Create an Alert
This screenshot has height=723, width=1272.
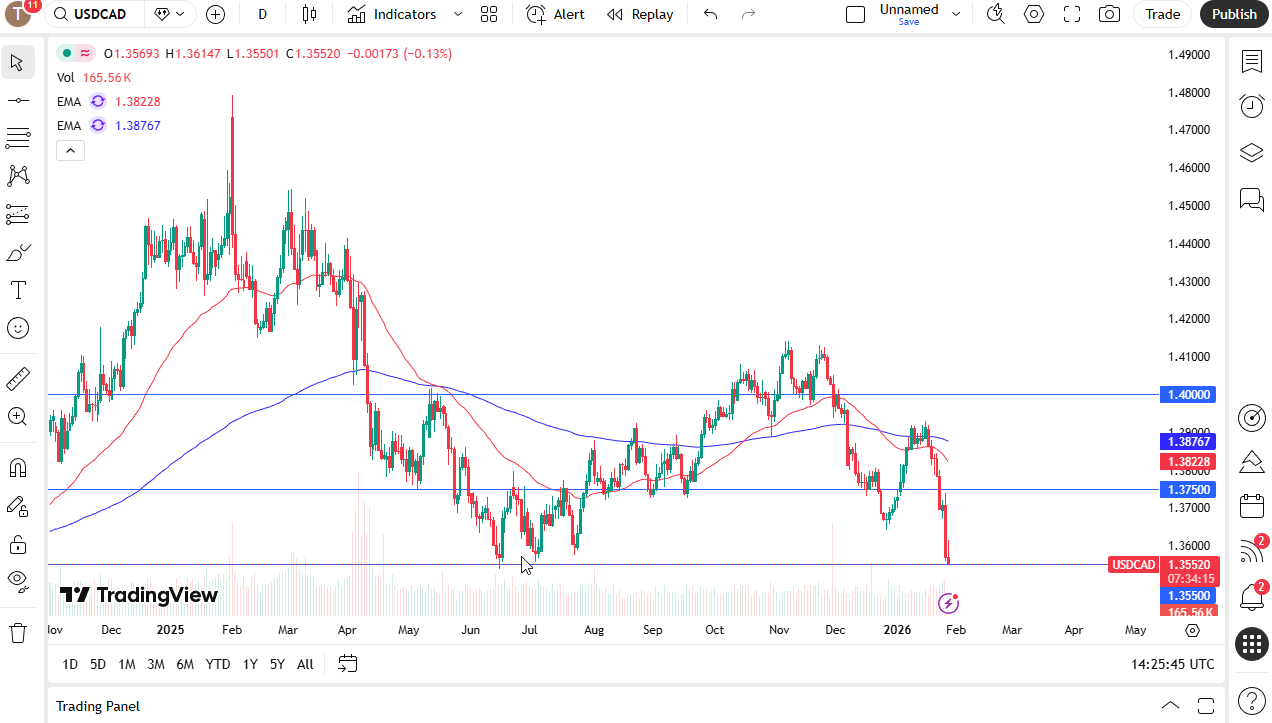tap(556, 14)
